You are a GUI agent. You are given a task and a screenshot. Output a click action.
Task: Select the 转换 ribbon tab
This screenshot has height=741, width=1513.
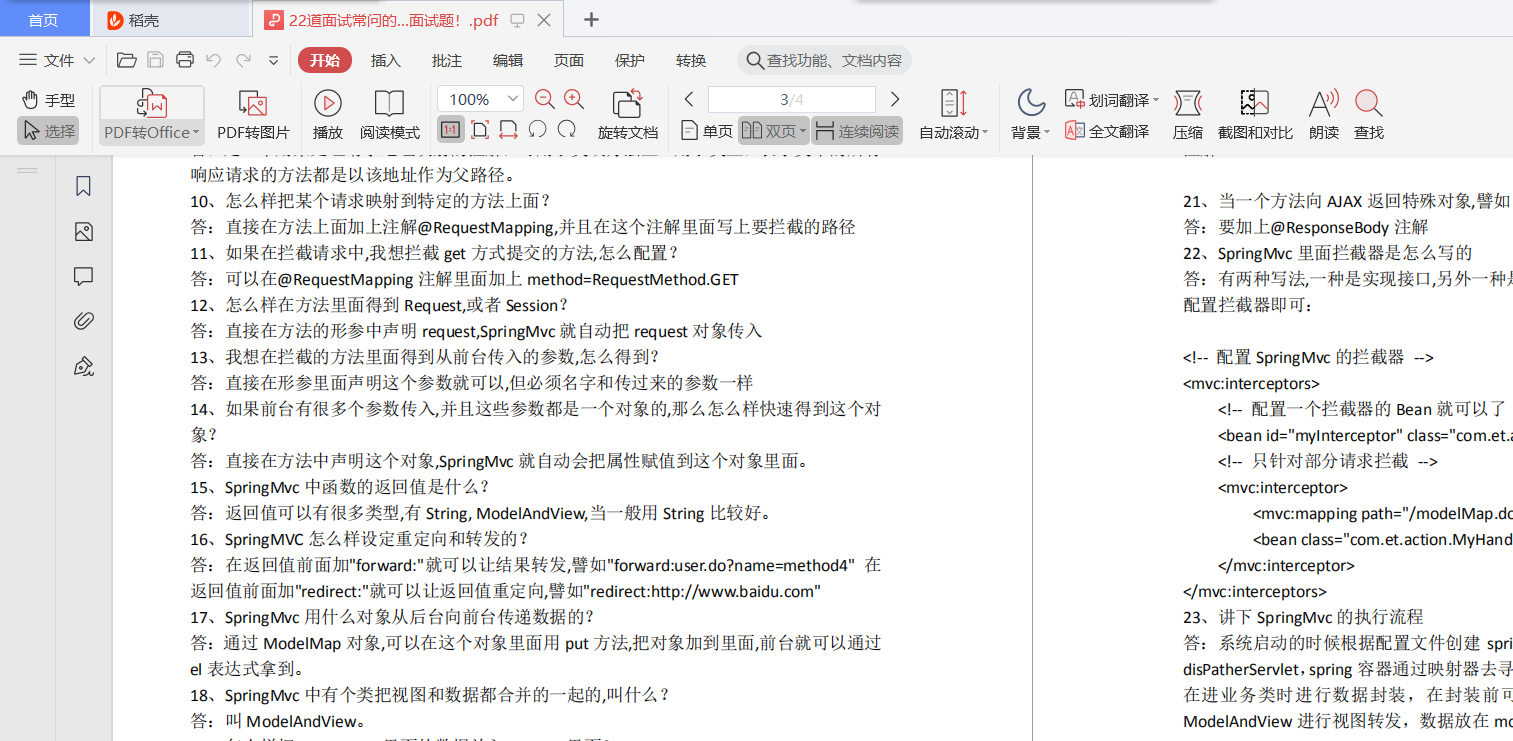(x=691, y=60)
